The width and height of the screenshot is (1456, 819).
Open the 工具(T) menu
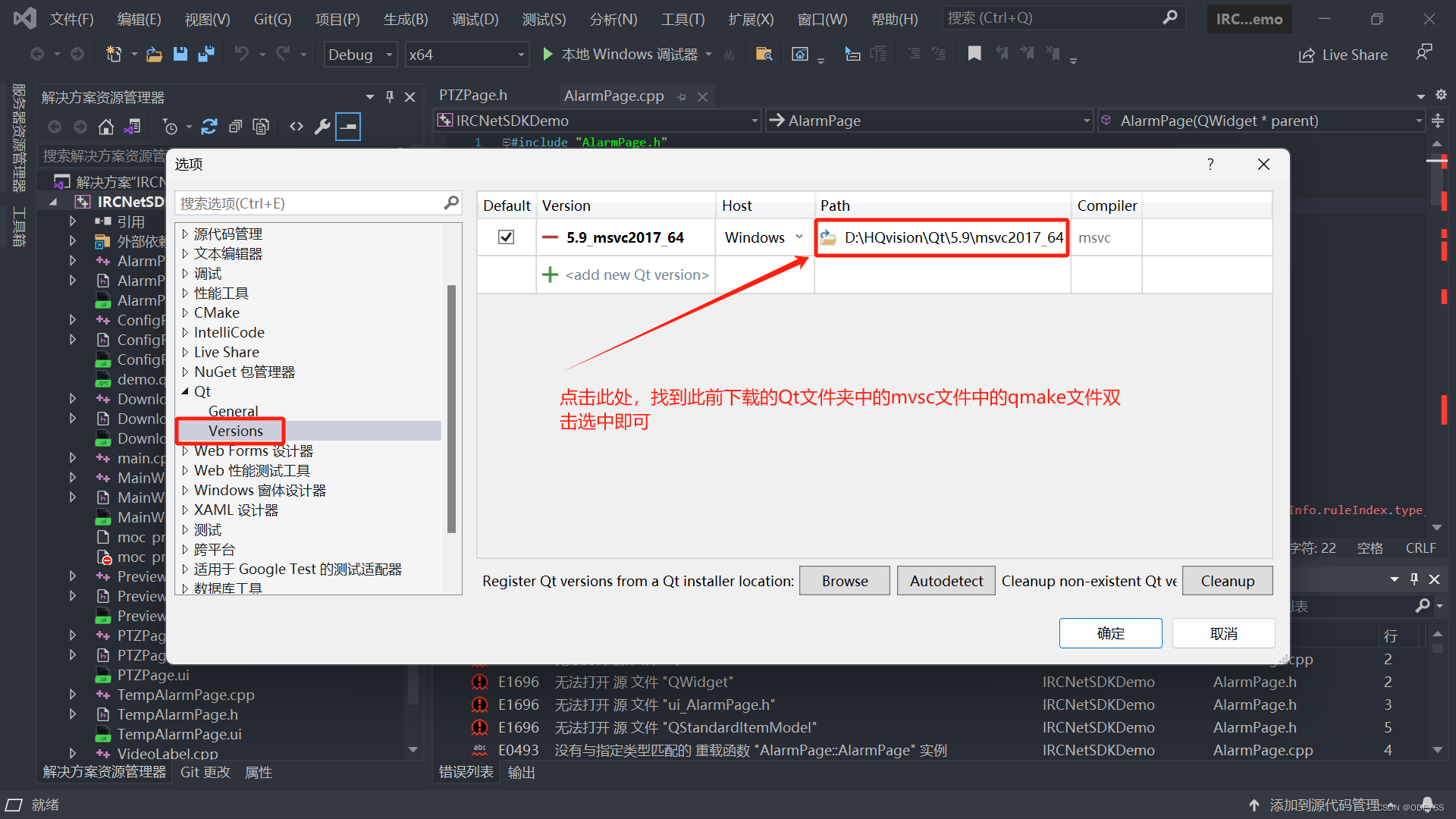682,19
